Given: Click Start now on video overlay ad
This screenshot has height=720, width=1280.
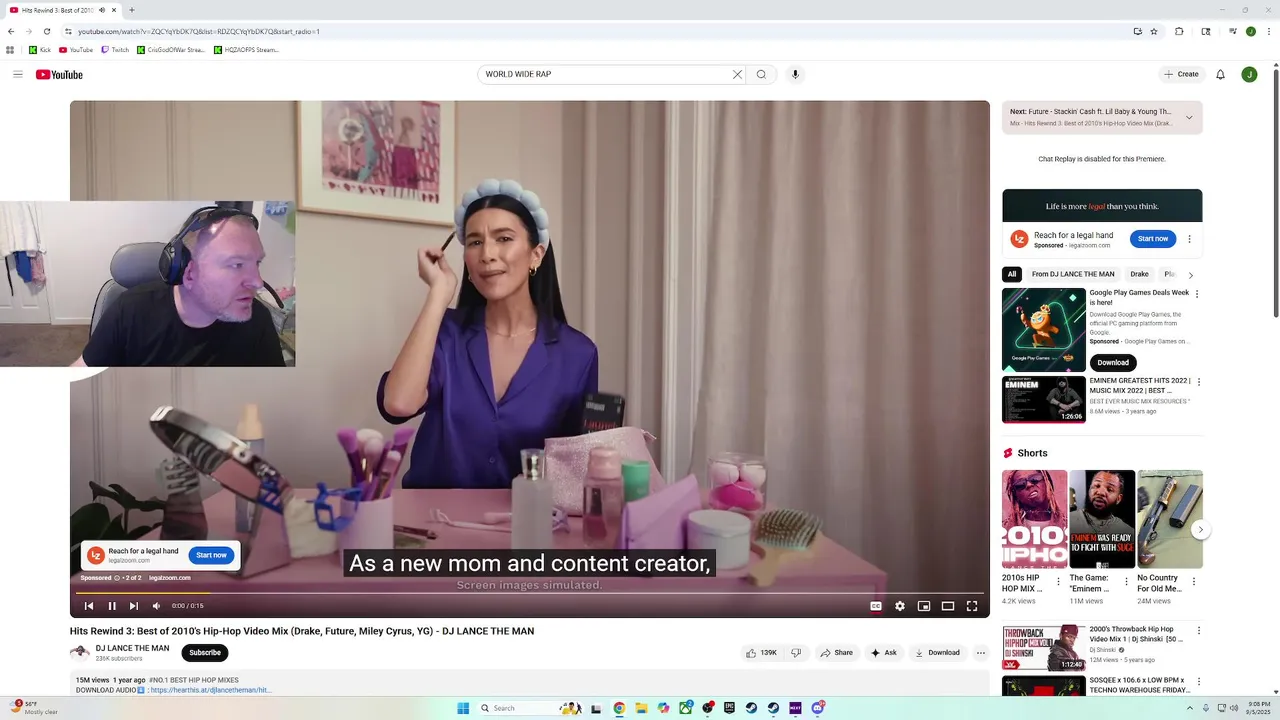Looking at the screenshot, I should click(211, 555).
